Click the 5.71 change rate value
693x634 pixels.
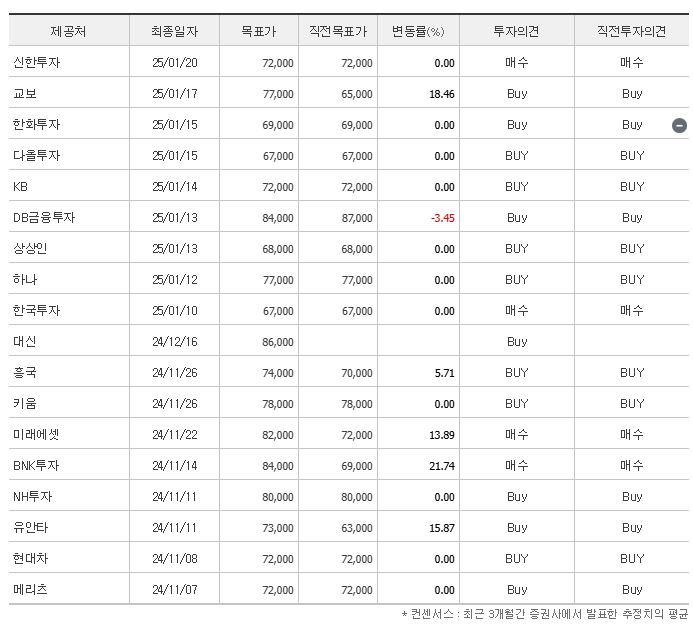tap(445, 373)
